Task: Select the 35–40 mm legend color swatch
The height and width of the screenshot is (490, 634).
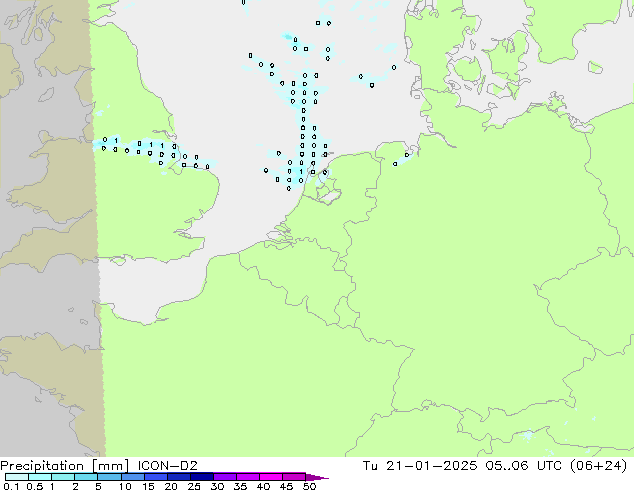Action: 247,477
